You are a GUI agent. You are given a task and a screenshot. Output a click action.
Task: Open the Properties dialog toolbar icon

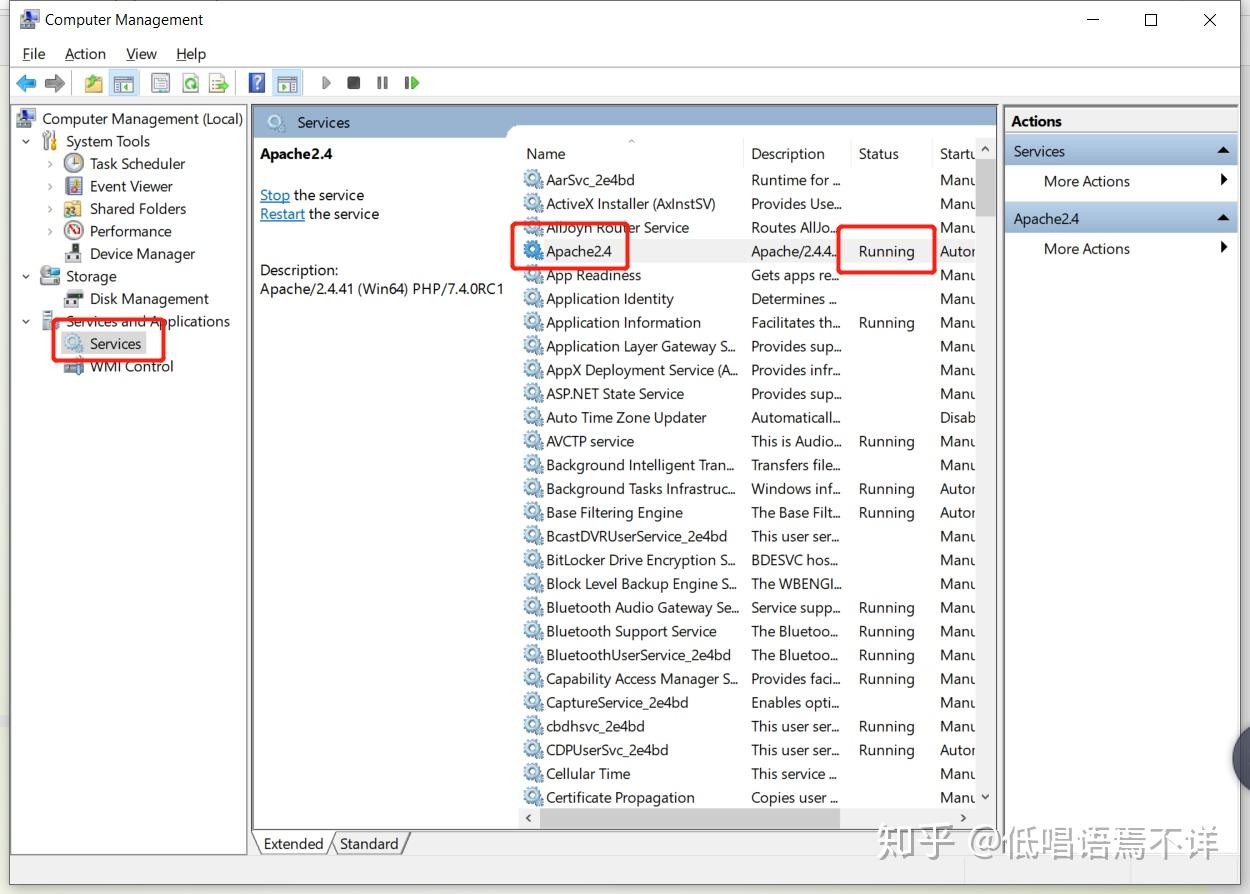(160, 82)
